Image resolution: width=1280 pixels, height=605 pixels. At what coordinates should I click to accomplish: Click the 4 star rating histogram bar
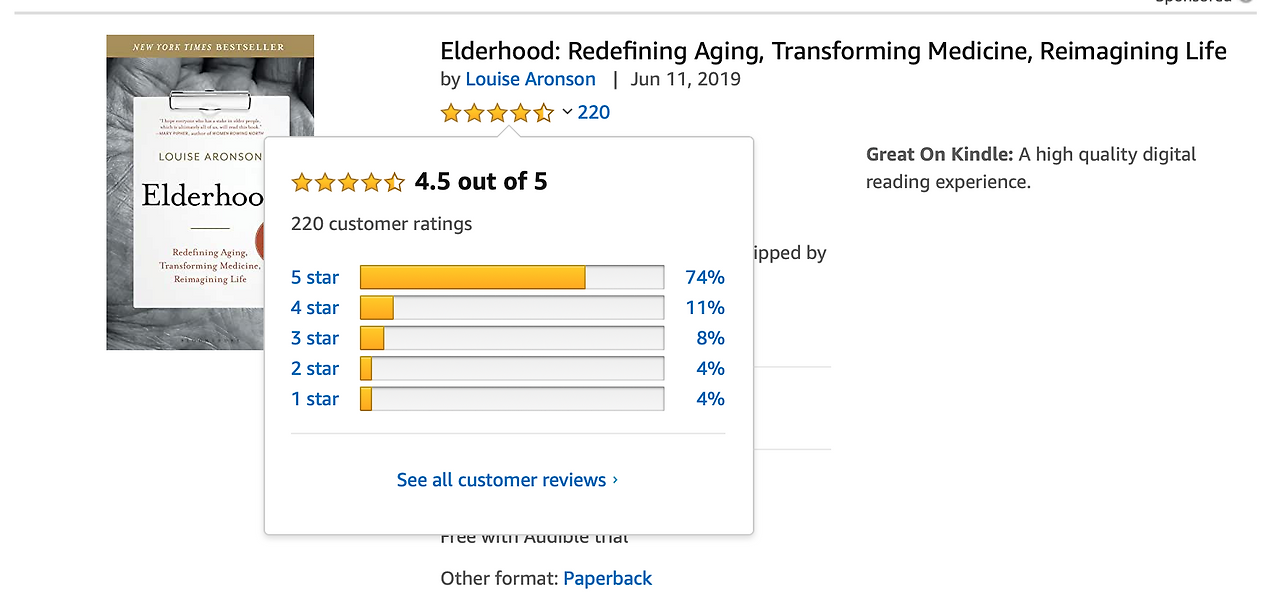[511, 308]
